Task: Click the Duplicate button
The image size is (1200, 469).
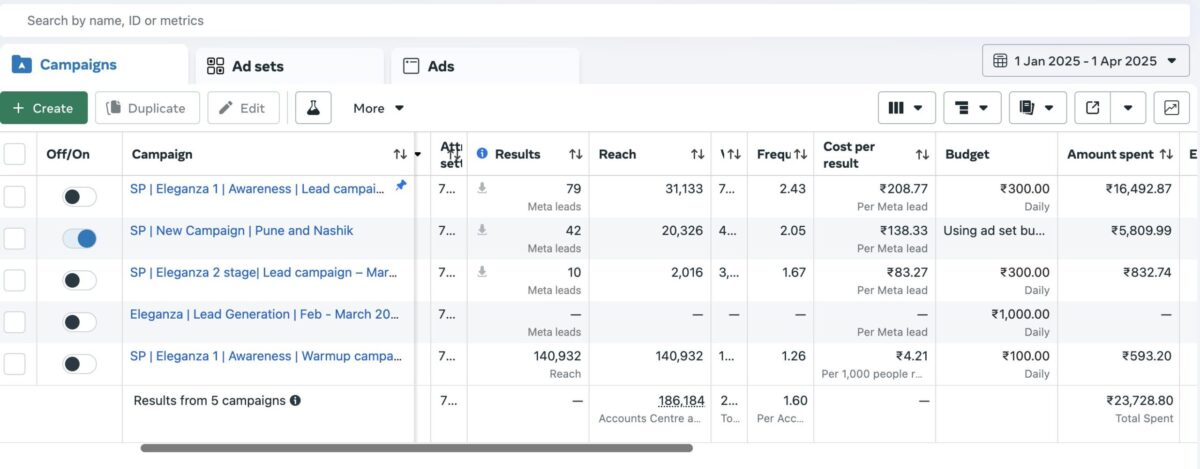Action: (147, 108)
